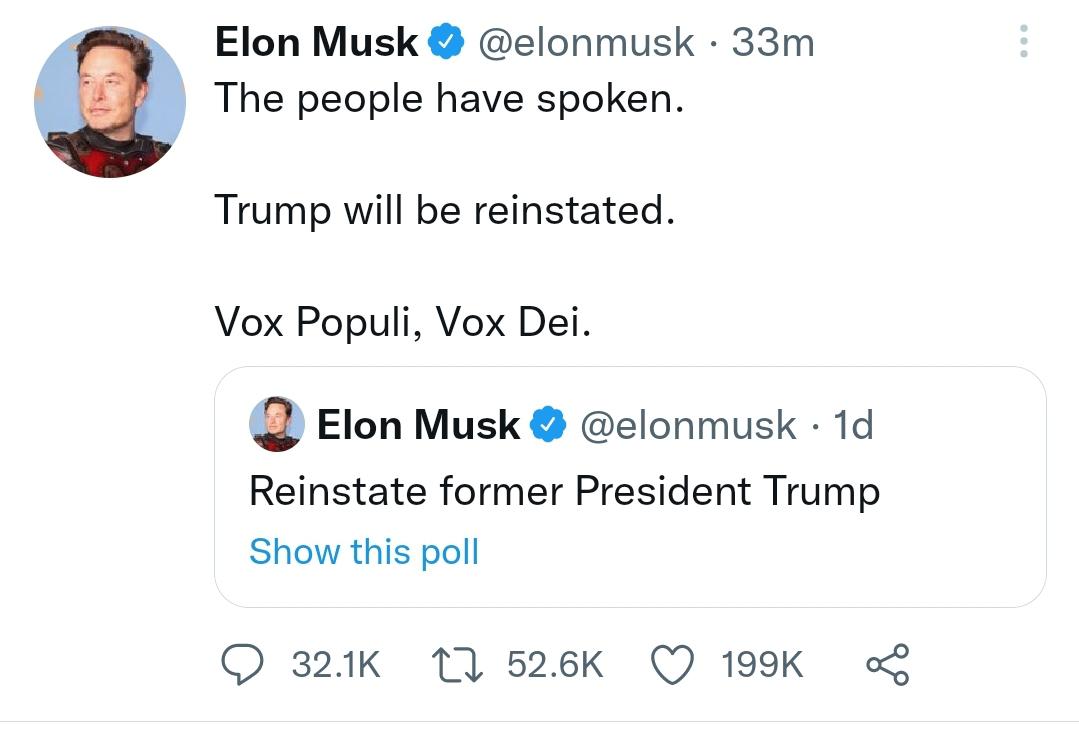Open the main tweet's "Elon Musk" display name
Viewport: 1079px width, 736px height.
click(x=316, y=42)
